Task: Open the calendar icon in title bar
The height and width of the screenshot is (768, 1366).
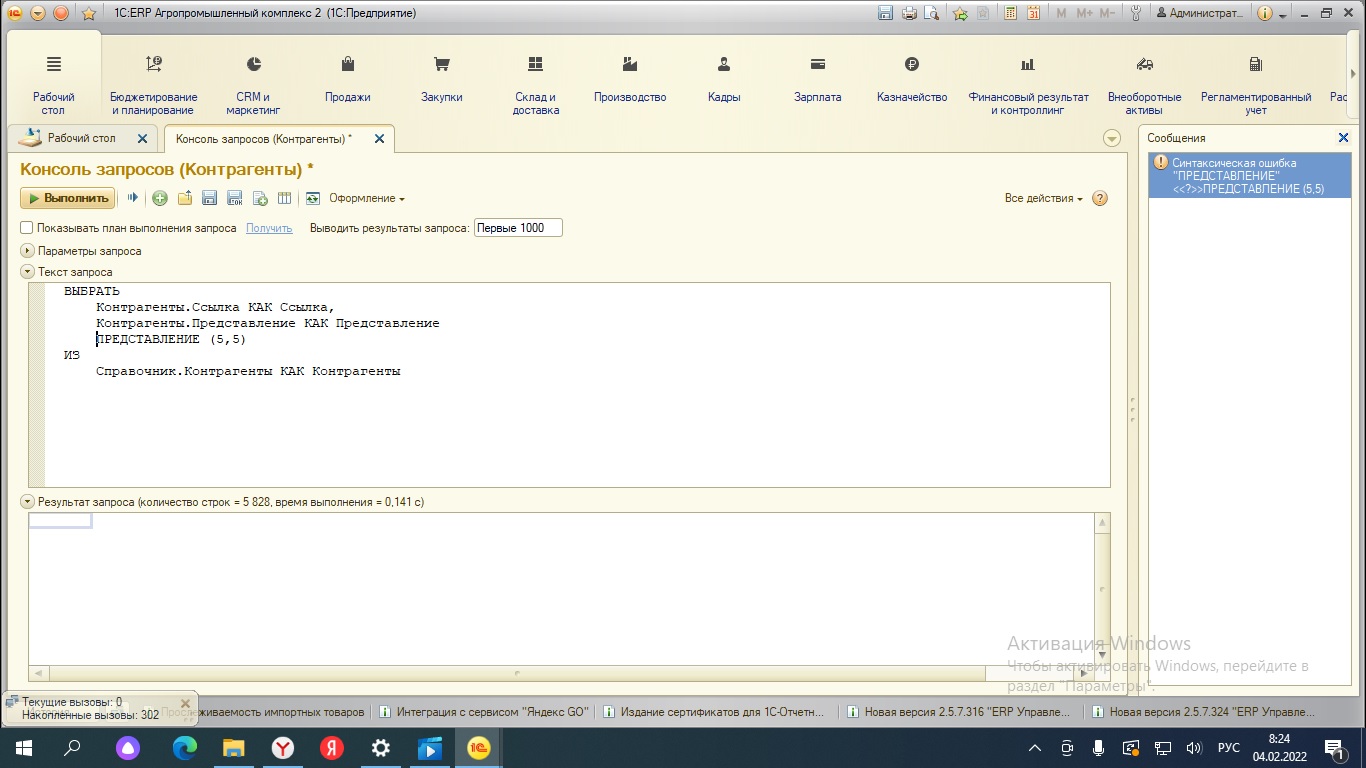Action: [1033, 13]
